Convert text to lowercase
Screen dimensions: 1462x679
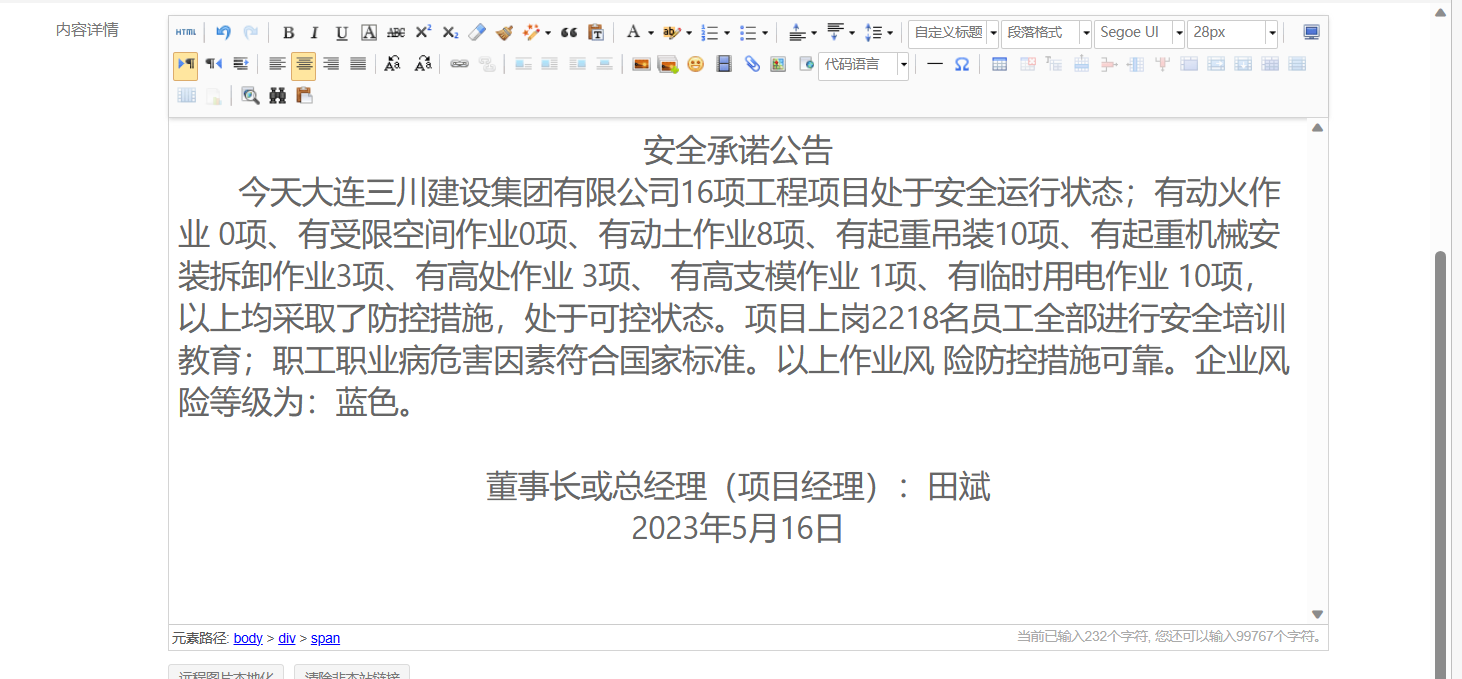pyautogui.click(x=422, y=64)
